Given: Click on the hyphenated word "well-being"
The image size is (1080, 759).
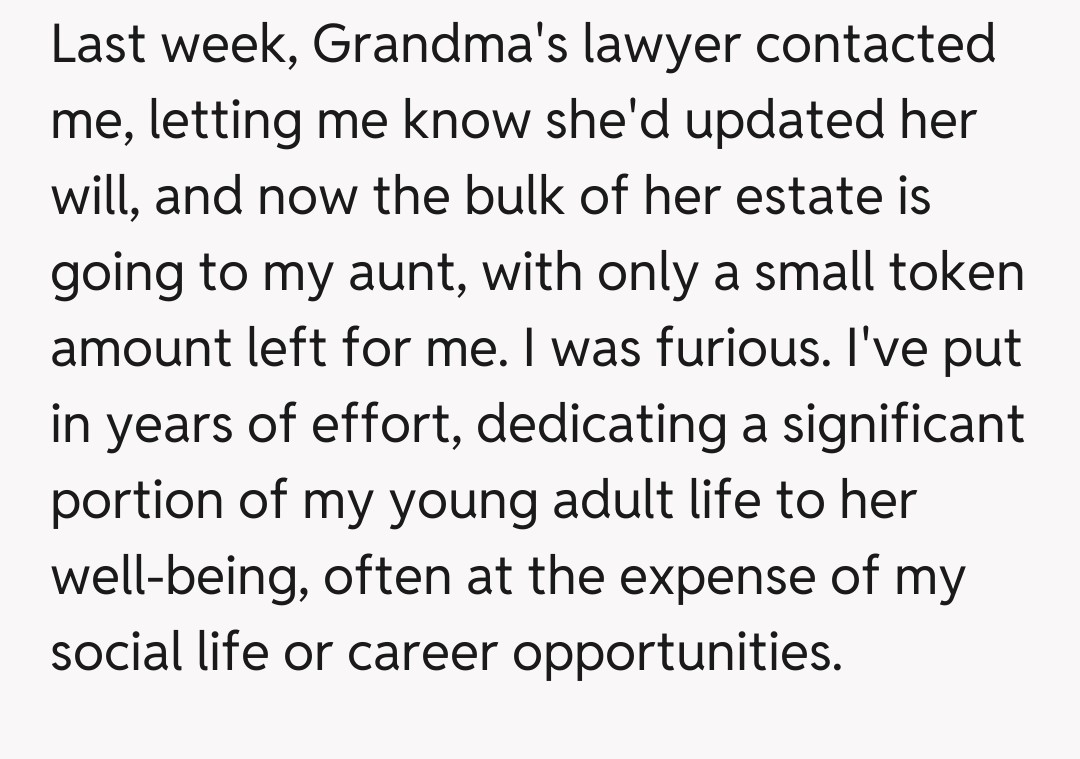Looking at the screenshot, I should [171, 579].
